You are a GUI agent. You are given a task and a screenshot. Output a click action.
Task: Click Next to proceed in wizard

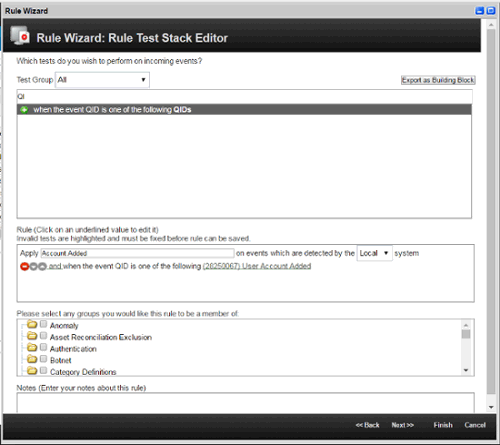[x=402, y=425]
